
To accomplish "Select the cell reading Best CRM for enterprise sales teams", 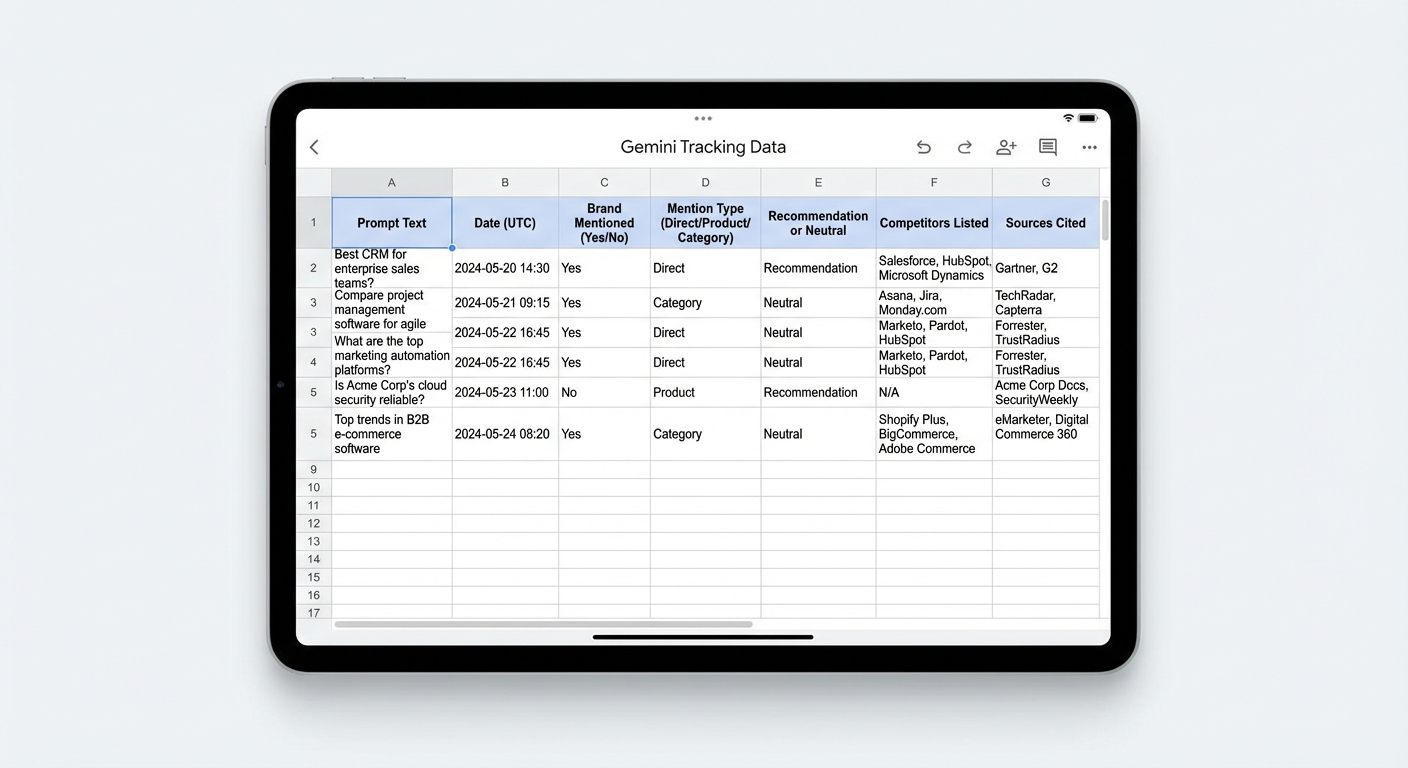I will click(x=391, y=268).
